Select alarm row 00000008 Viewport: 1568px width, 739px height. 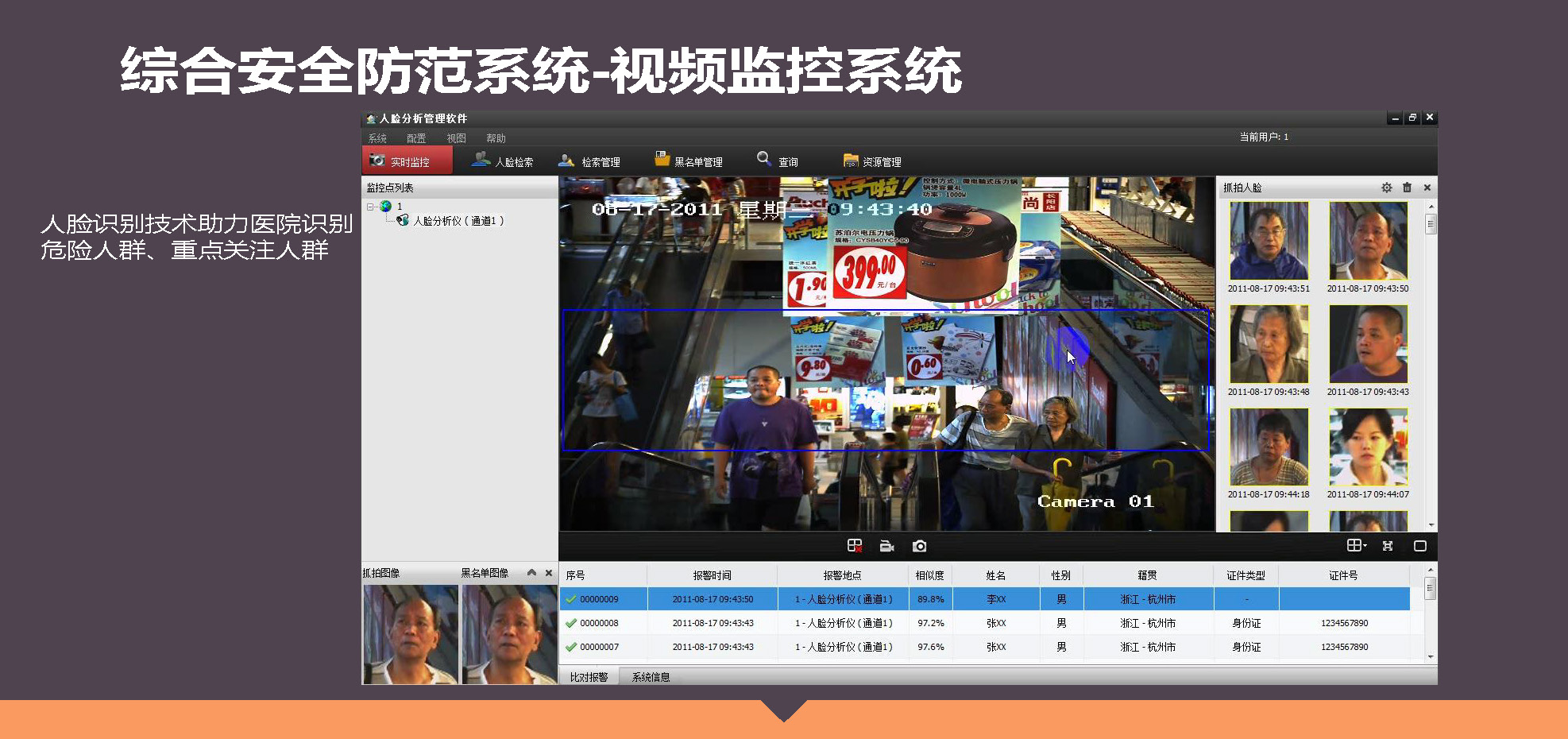pyautogui.click(x=985, y=623)
